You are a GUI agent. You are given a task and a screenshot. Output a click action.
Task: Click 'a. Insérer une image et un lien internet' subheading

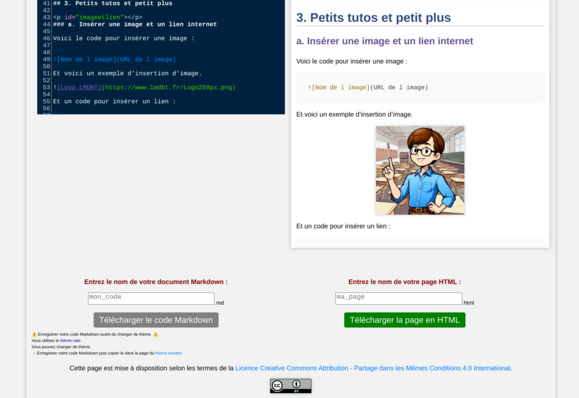pyautogui.click(x=384, y=41)
